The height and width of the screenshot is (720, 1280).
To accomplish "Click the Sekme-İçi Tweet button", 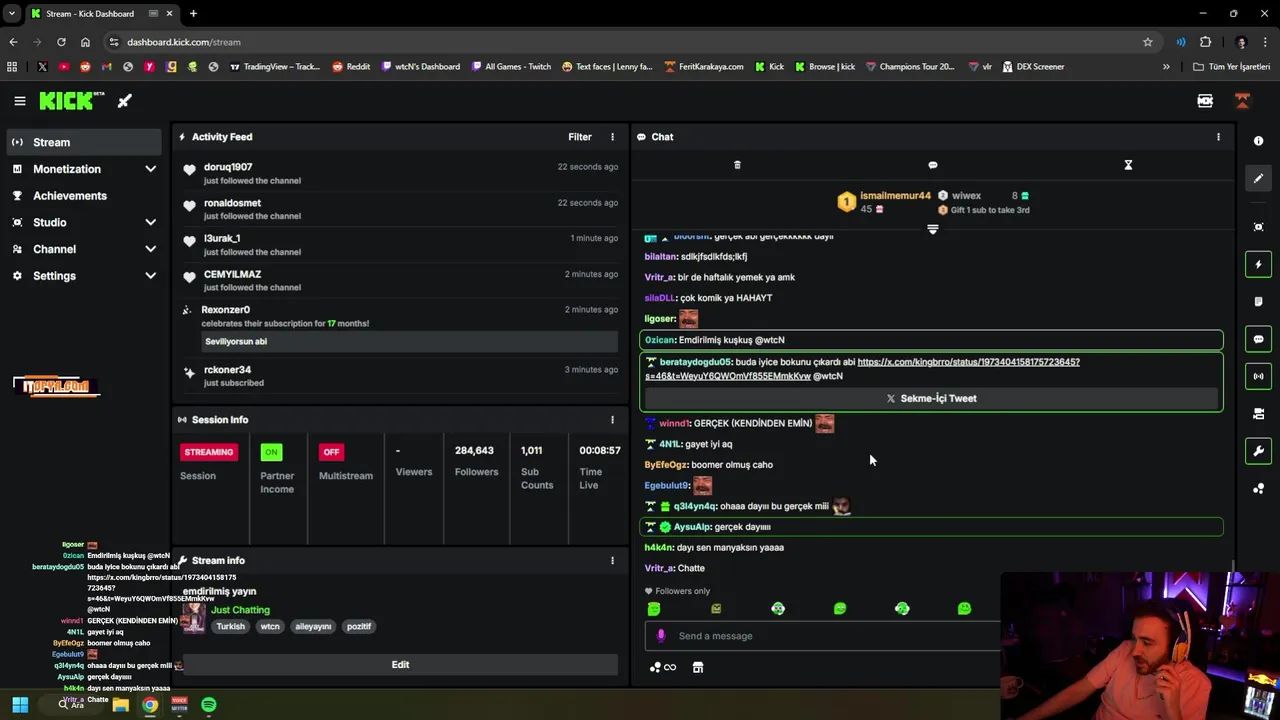I will tap(931, 398).
